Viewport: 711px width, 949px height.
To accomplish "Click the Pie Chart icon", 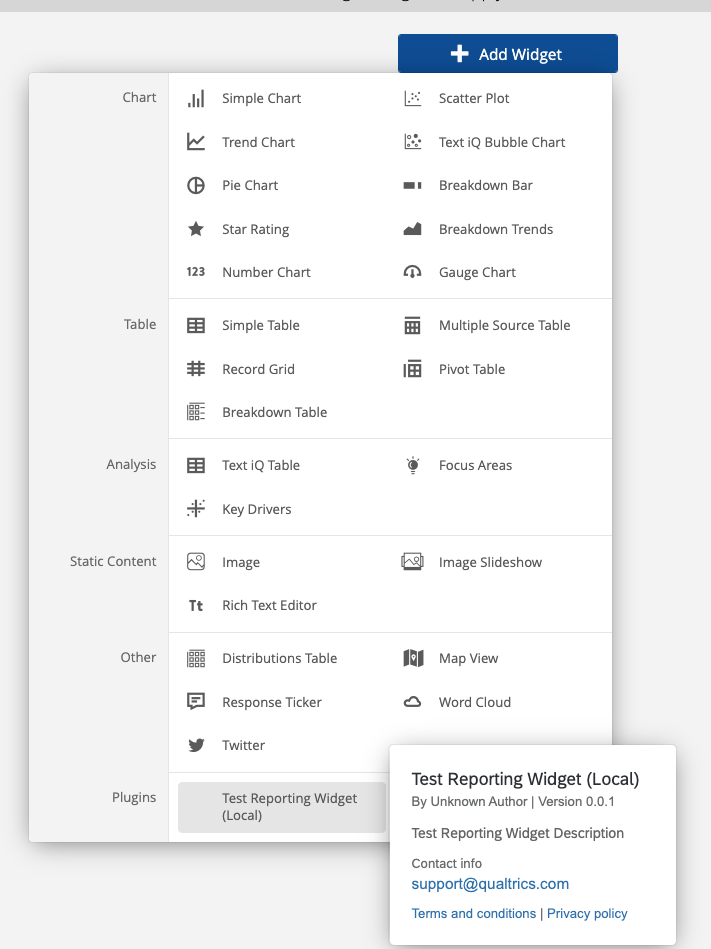I will (x=195, y=185).
